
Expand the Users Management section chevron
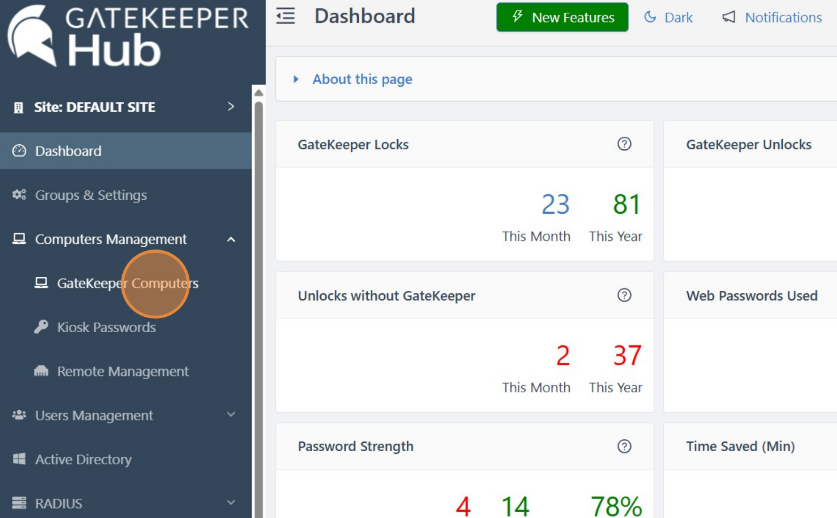pos(231,414)
